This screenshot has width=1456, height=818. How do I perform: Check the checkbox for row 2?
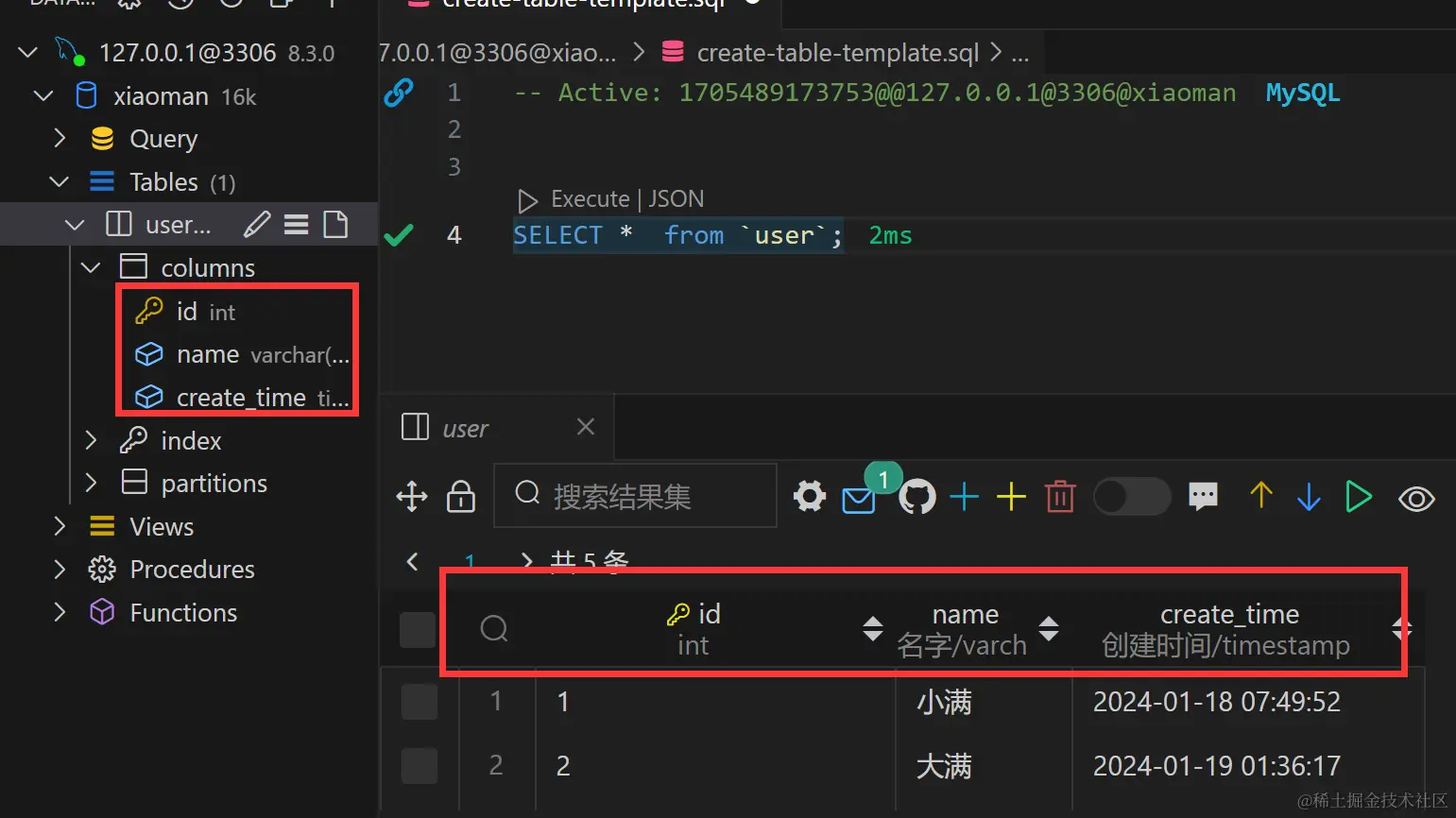click(x=420, y=766)
